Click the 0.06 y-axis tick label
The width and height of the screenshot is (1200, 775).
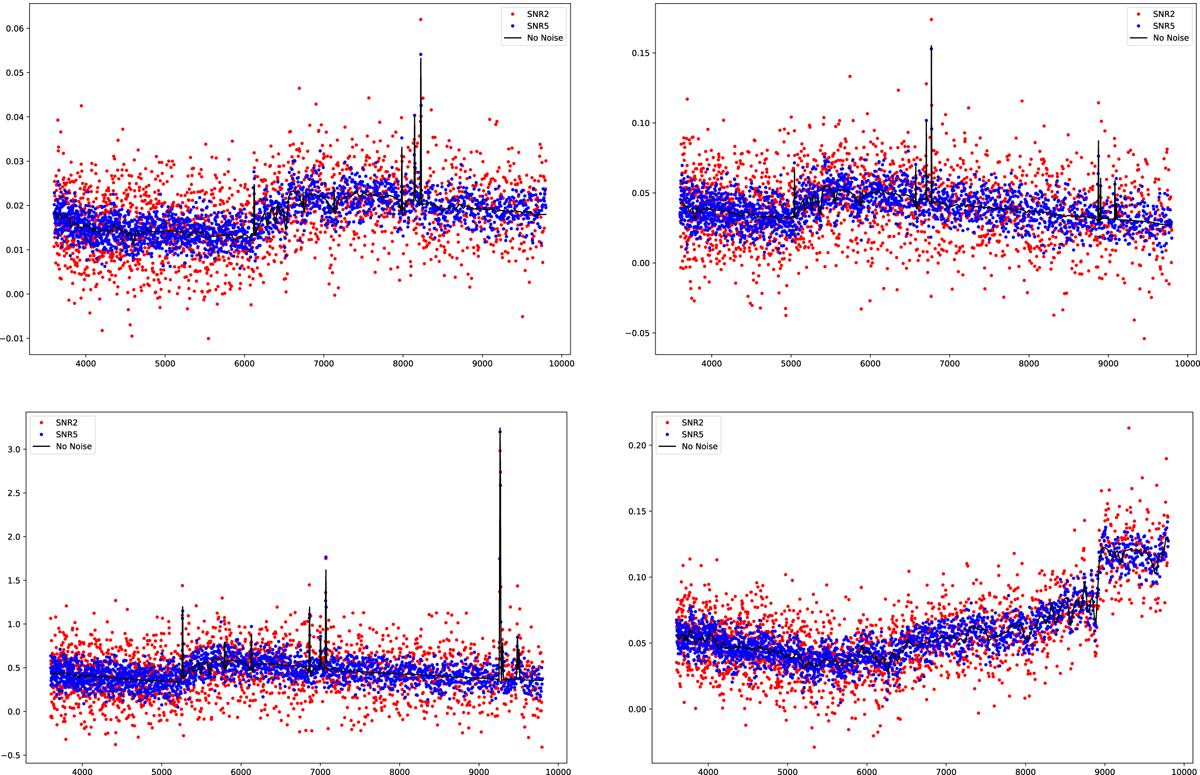pos(17,29)
